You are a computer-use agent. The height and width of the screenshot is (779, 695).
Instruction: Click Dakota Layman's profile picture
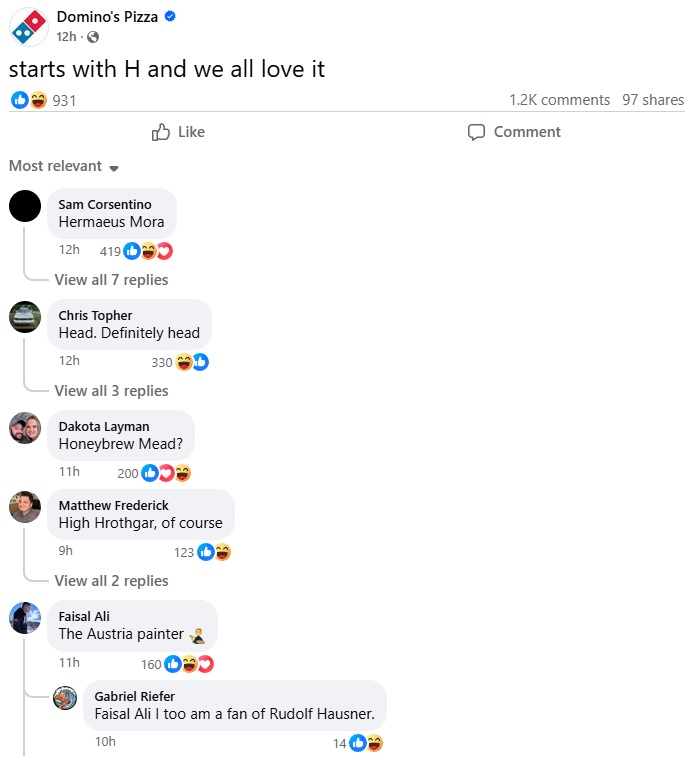point(25,428)
